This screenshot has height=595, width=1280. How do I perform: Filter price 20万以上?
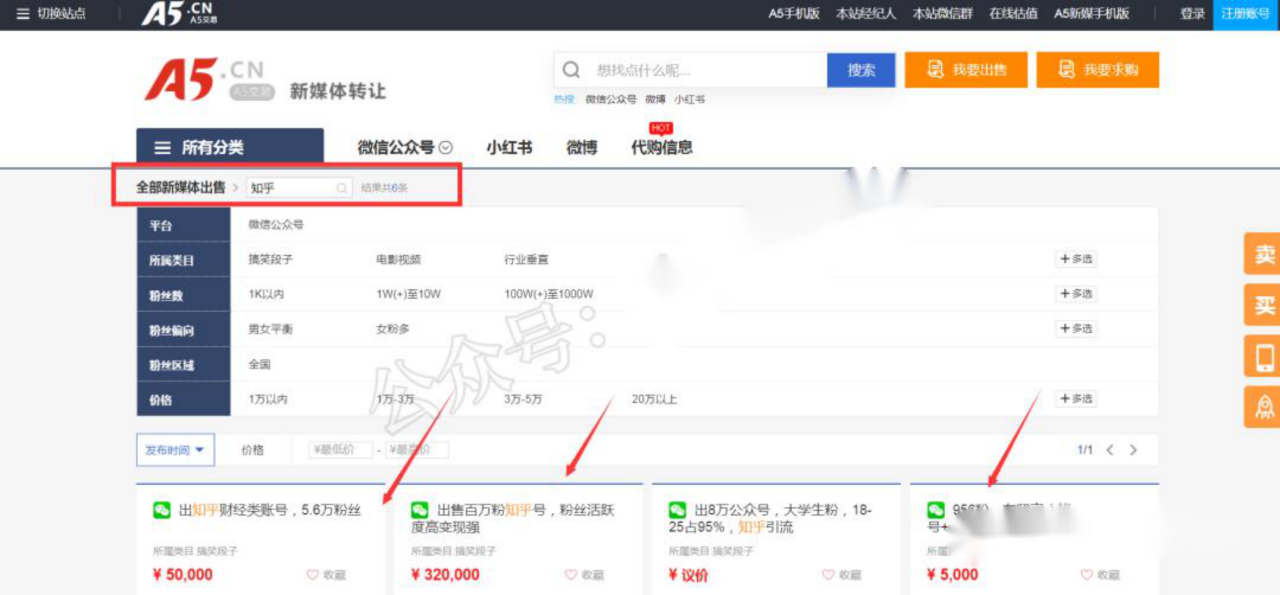654,400
